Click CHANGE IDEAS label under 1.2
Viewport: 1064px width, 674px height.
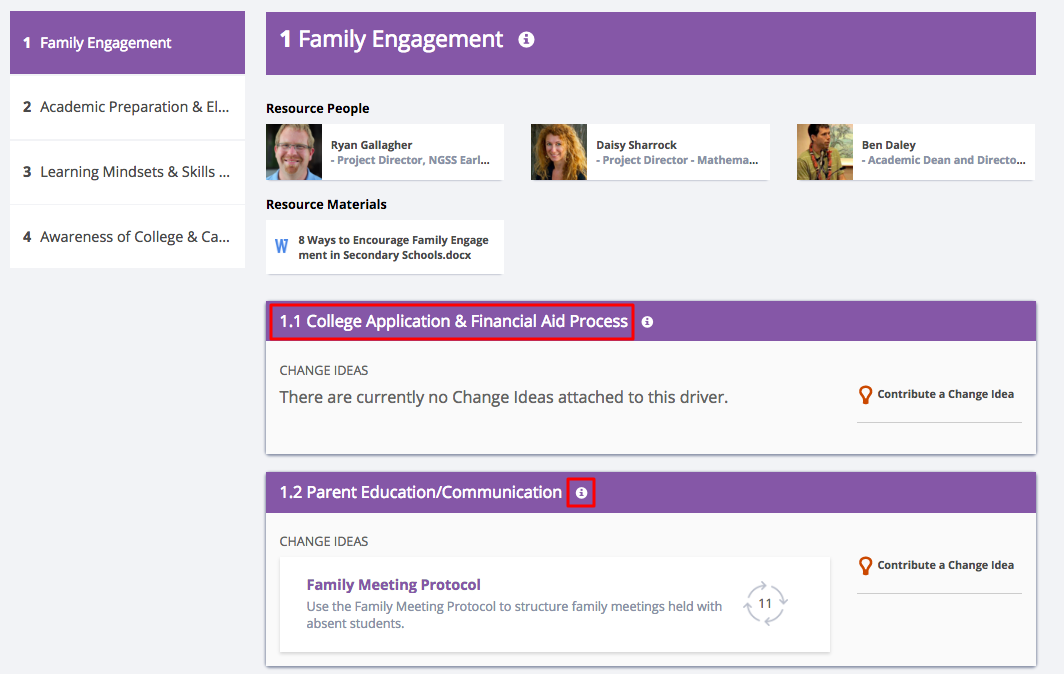324,542
